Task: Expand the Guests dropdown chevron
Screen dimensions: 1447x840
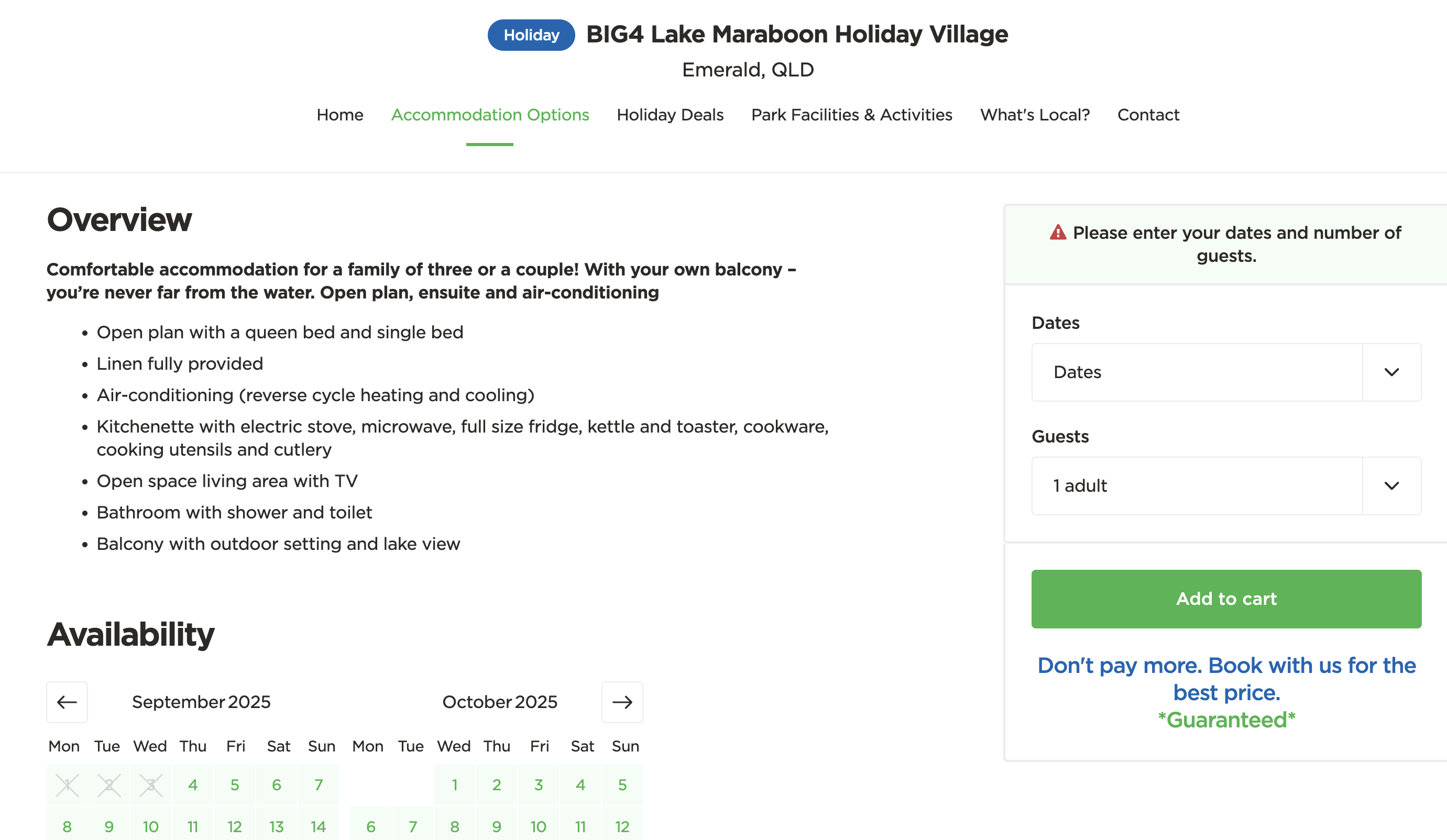Action: [x=1392, y=486]
